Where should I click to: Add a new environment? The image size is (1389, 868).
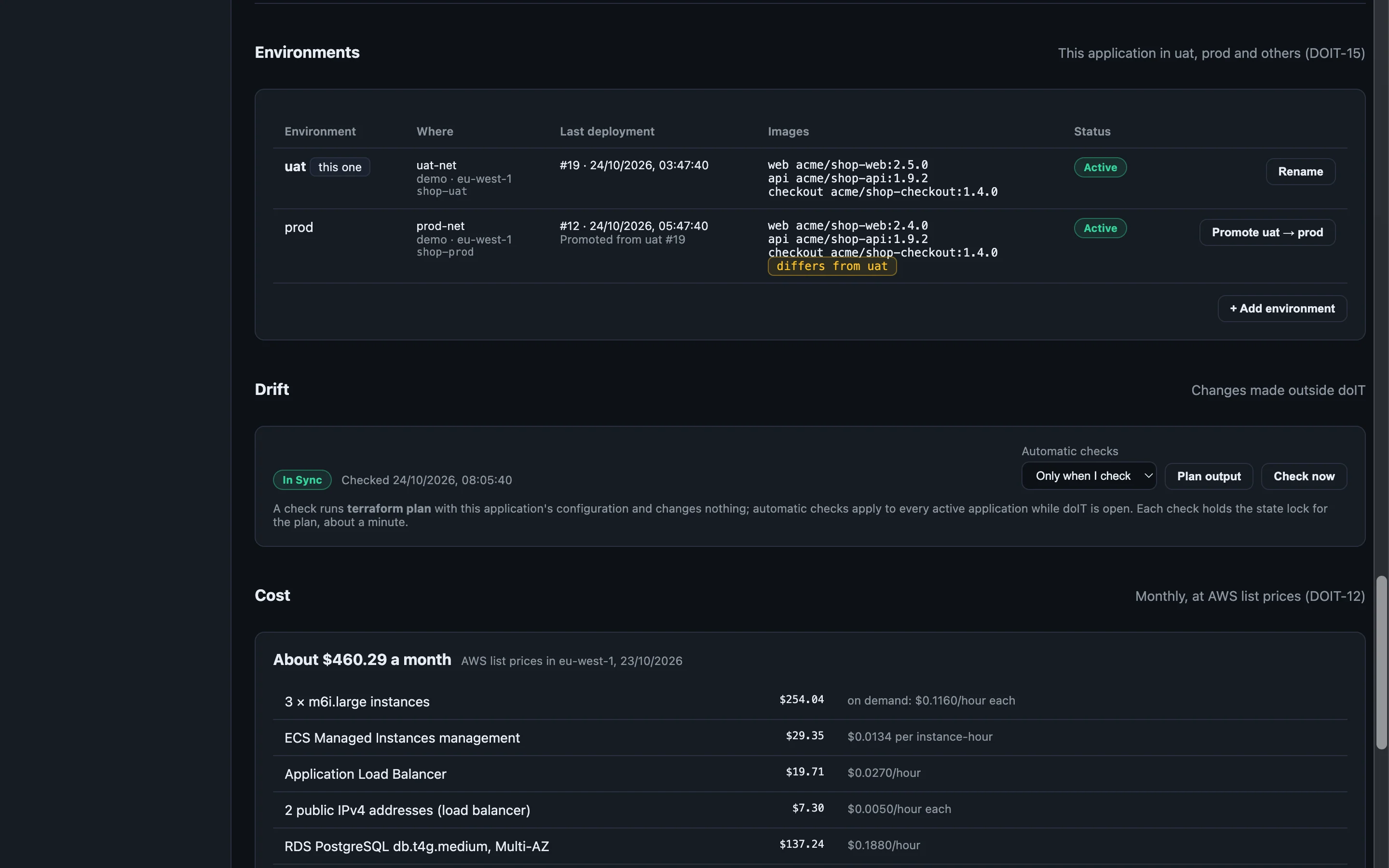[x=1281, y=309]
